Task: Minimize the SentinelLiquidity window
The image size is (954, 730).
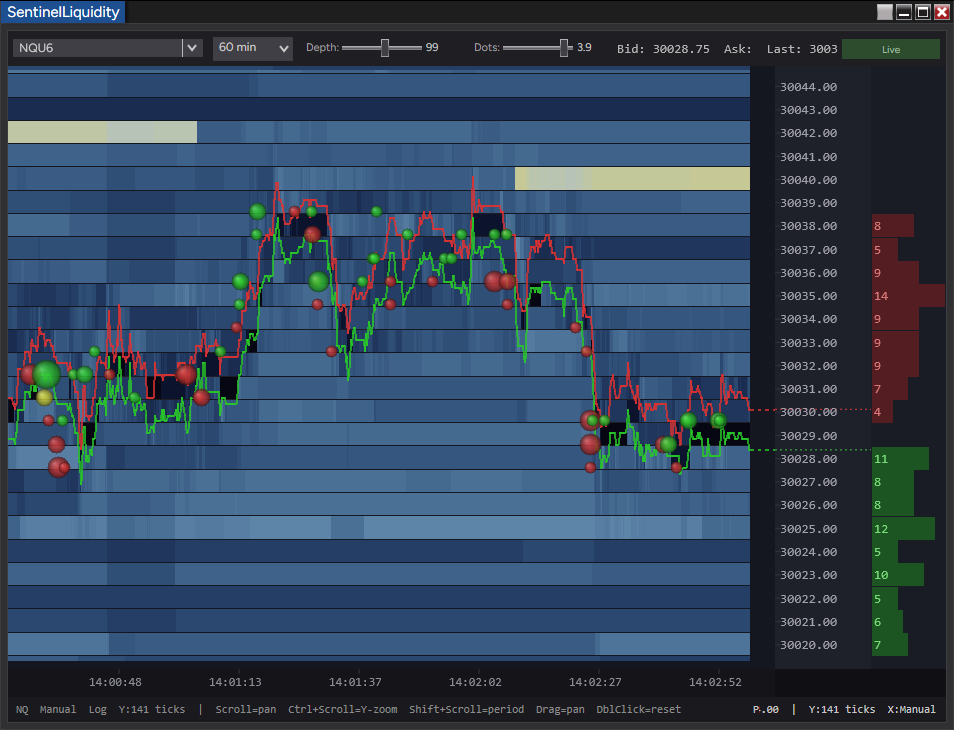Action: pos(904,12)
